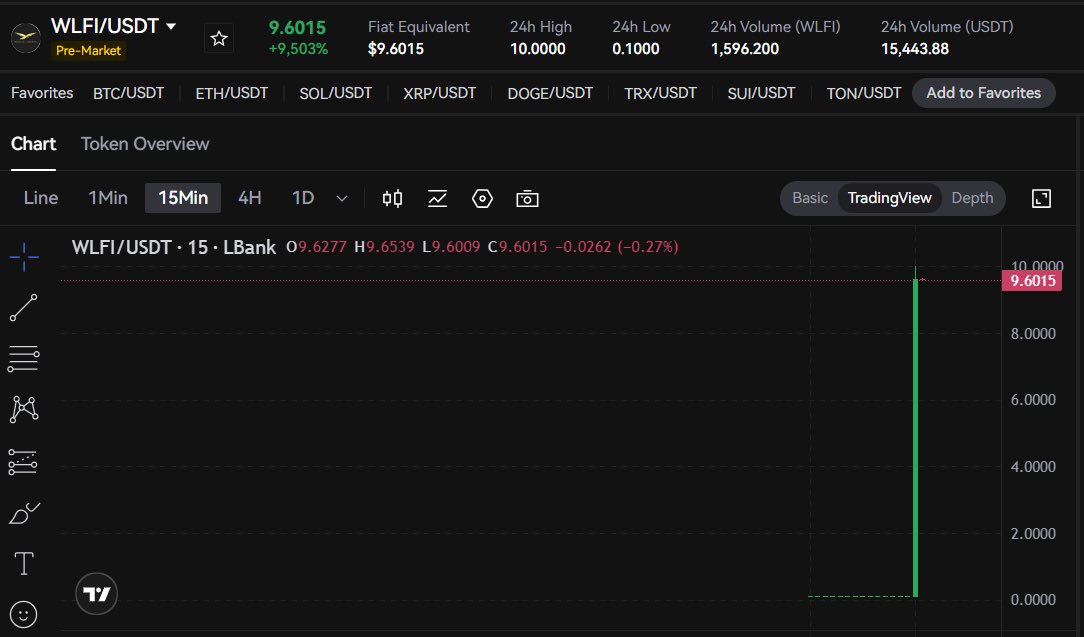Select the 1D interval

click(303, 198)
